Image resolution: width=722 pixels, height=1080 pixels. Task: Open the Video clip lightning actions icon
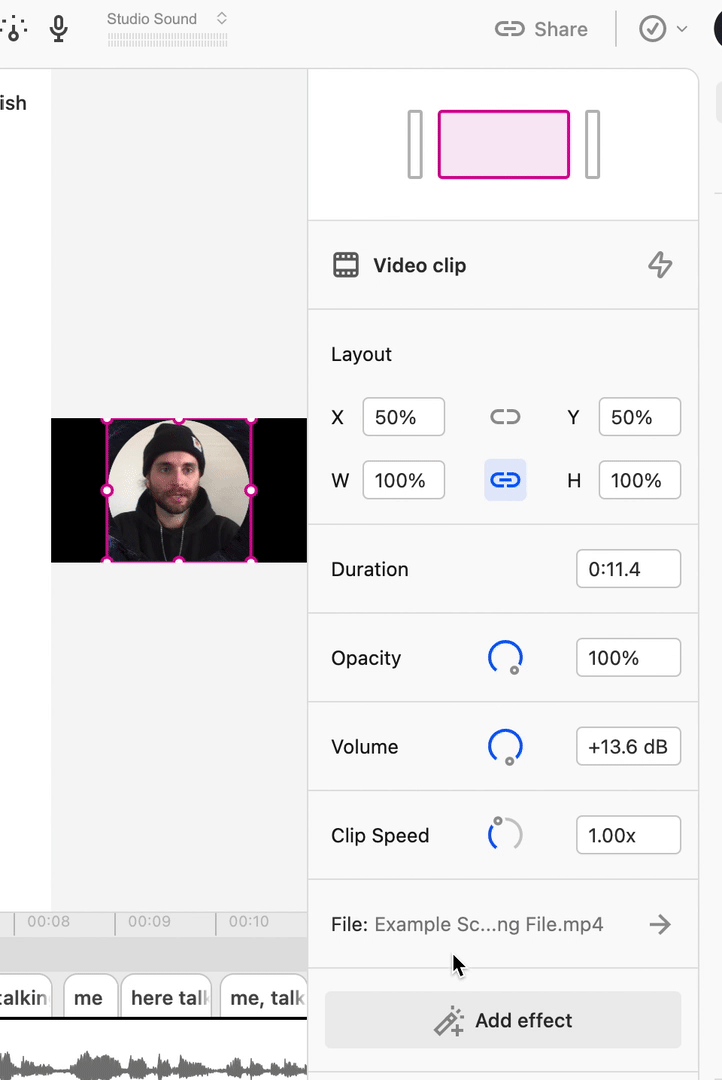[660, 265]
